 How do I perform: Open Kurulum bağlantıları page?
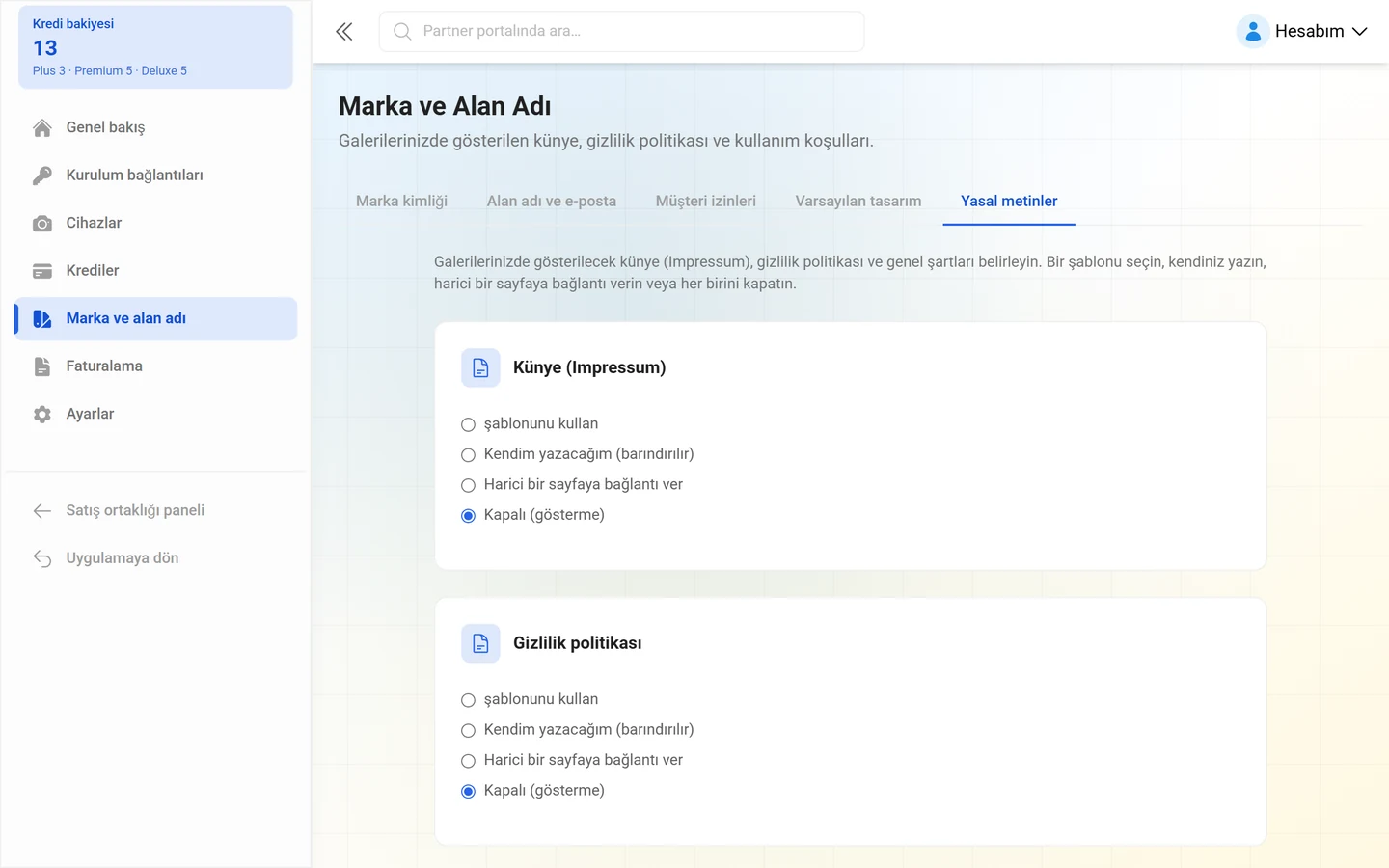tap(155, 176)
